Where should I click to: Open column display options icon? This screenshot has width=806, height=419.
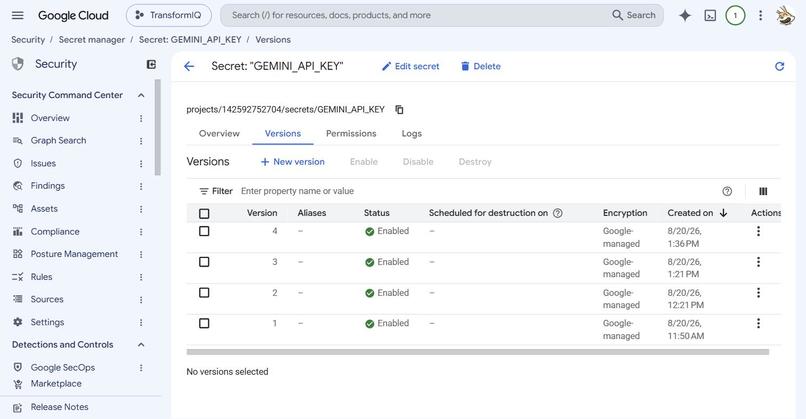click(x=763, y=191)
